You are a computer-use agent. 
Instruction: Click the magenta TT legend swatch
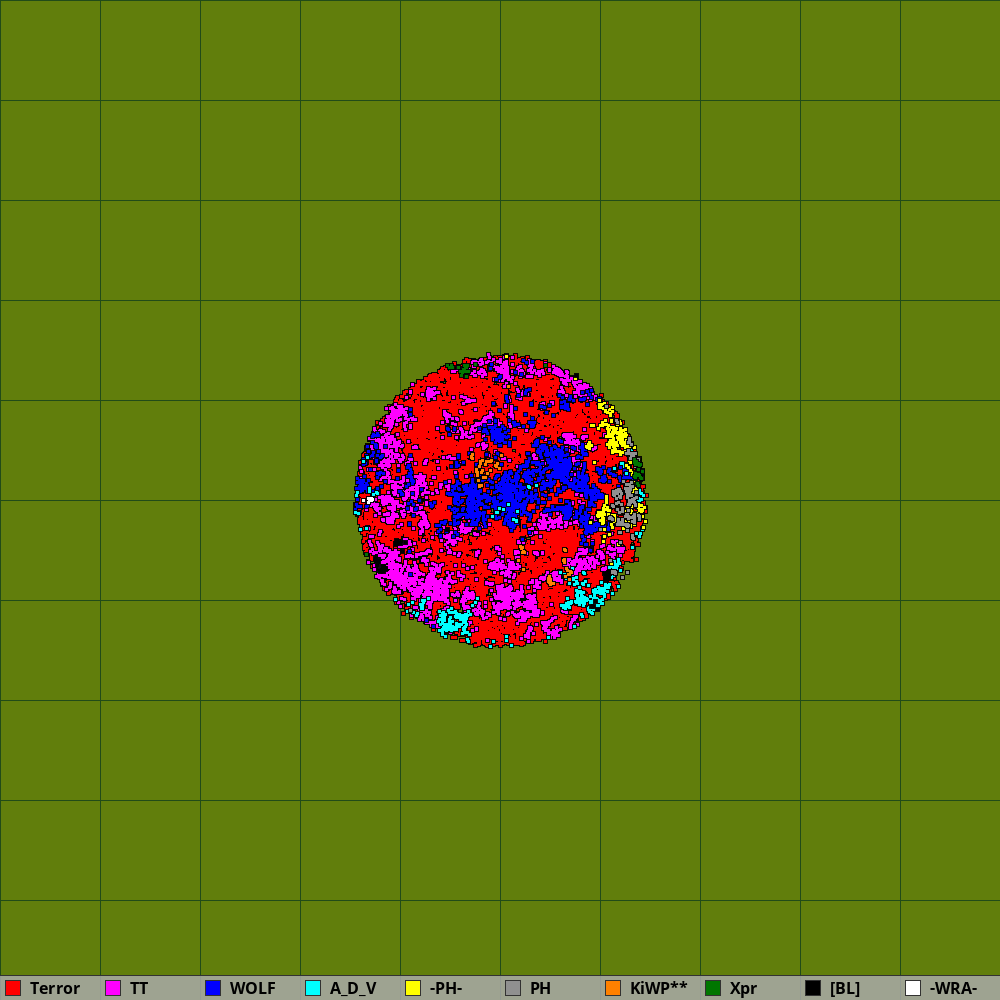pos(113,988)
